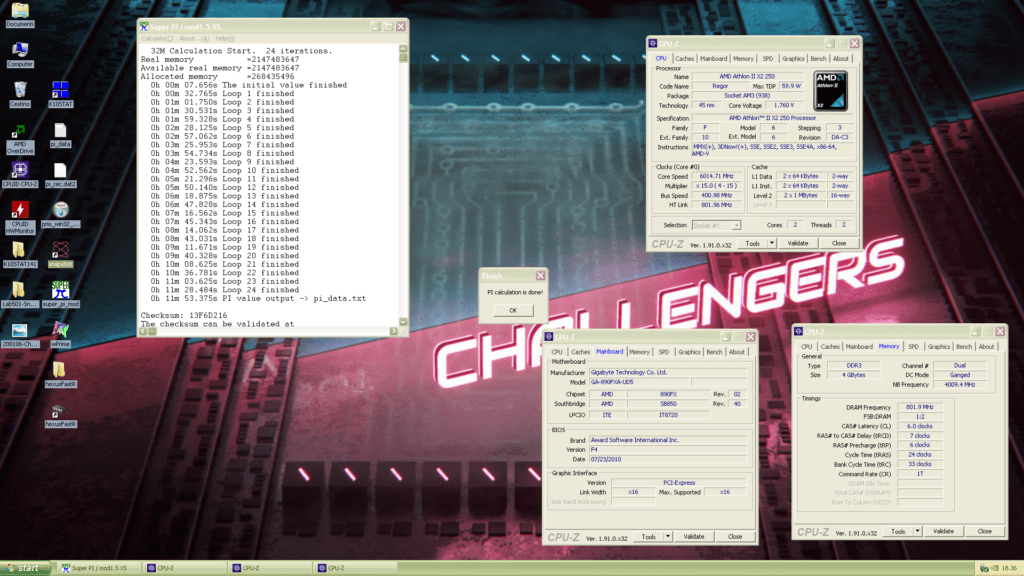Open the Lab501-Sn... folder icon
The height and width of the screenshot is (576, 1024).
20,295
